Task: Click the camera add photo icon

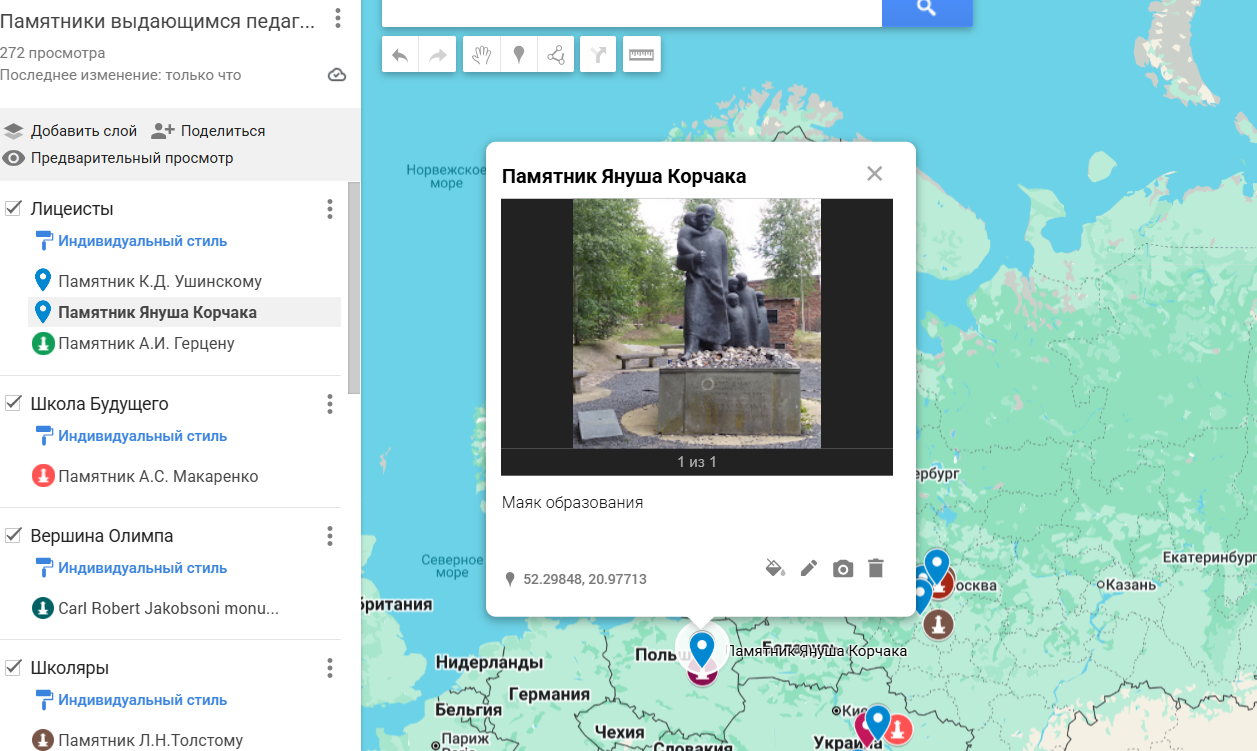Action: click(843, 568)
